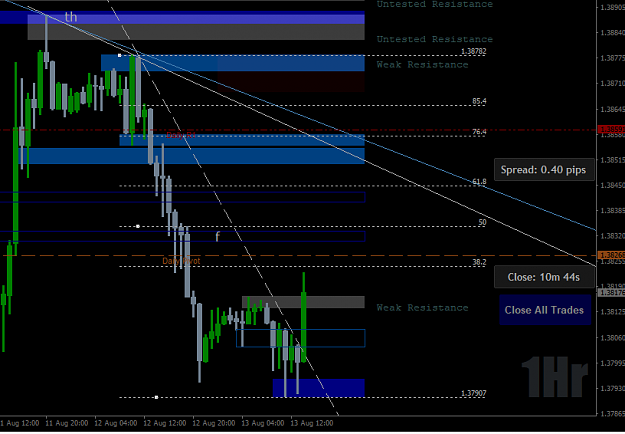Click the 'th' text label in top zone
The width and height of the screenshot is (625, 434).
point(71,17)
